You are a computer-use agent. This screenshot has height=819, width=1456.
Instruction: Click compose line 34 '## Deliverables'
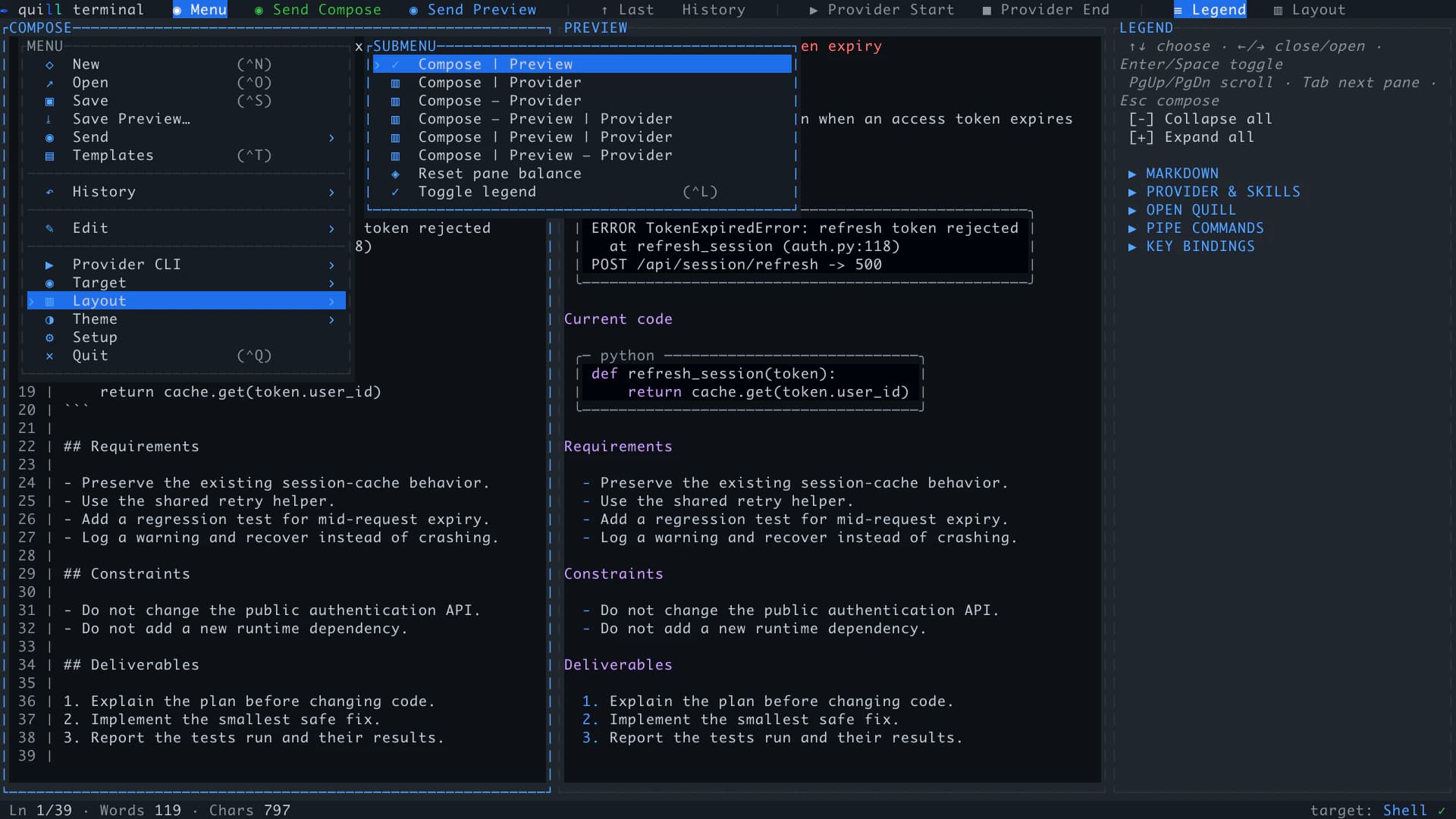131,665
